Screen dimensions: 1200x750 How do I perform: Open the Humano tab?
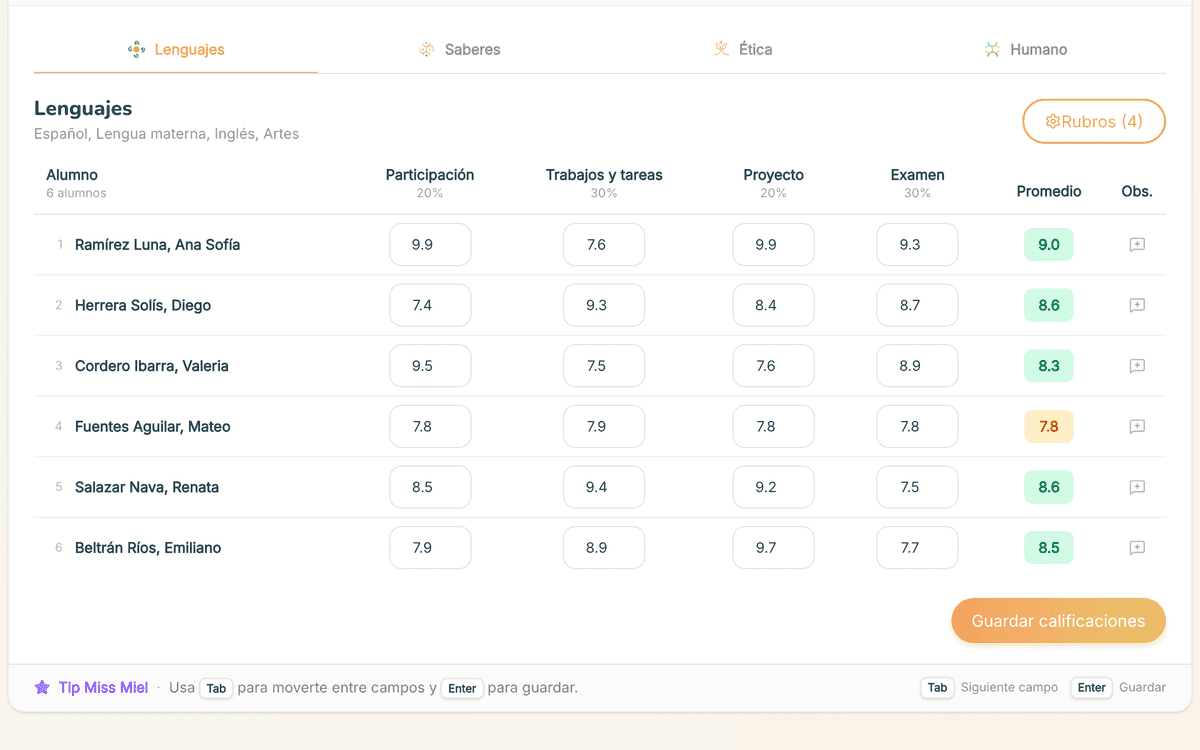coord(1025,49)
